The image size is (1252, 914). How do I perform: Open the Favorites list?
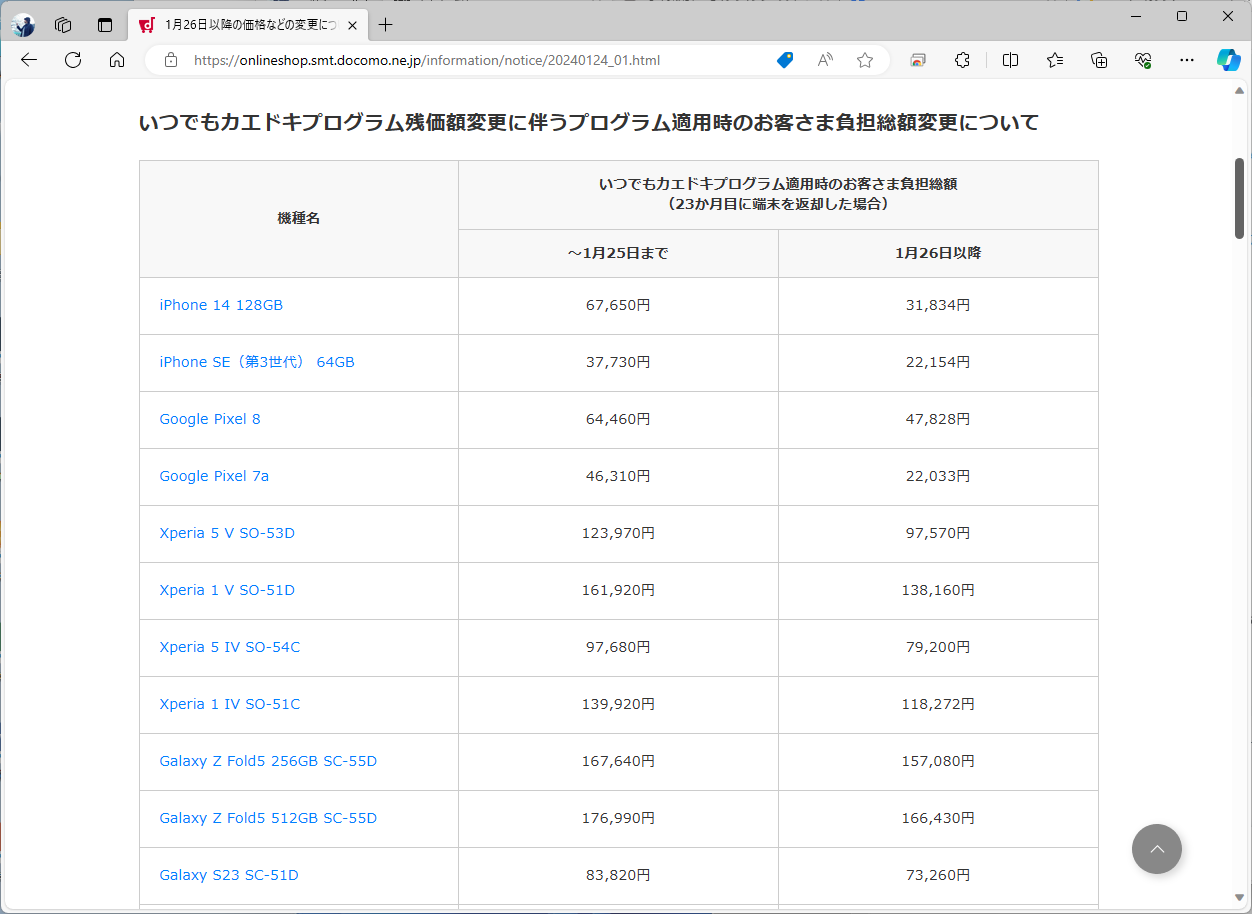pos(1054,60)
